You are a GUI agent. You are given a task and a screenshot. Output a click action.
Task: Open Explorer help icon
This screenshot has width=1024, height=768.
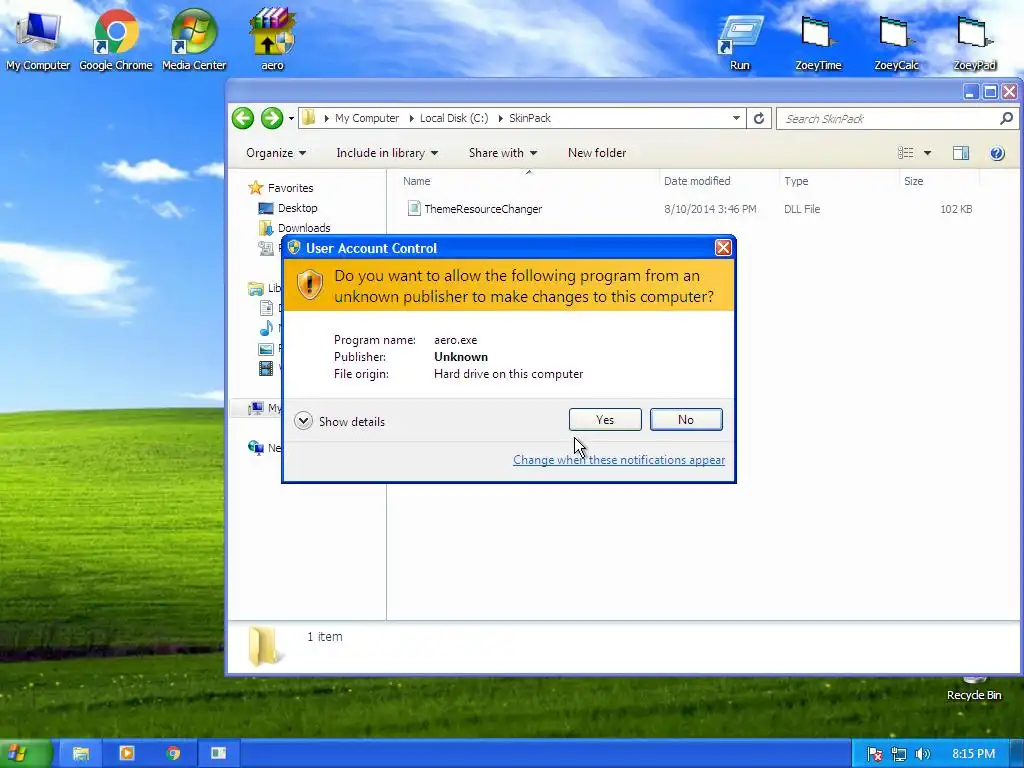[997, 153]
